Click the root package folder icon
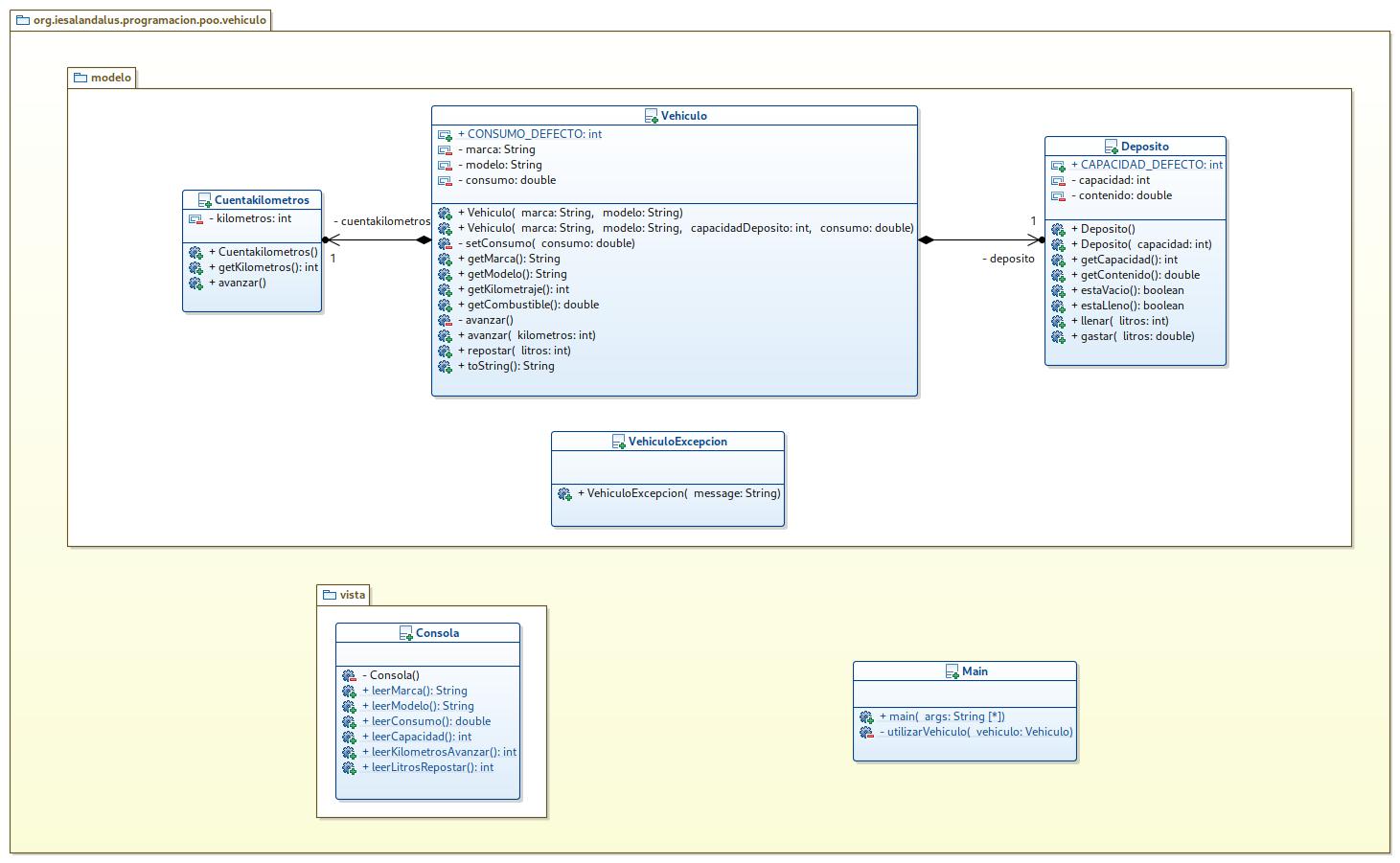The width and height of the screenshot is (1400, 863). pos(23,20)
